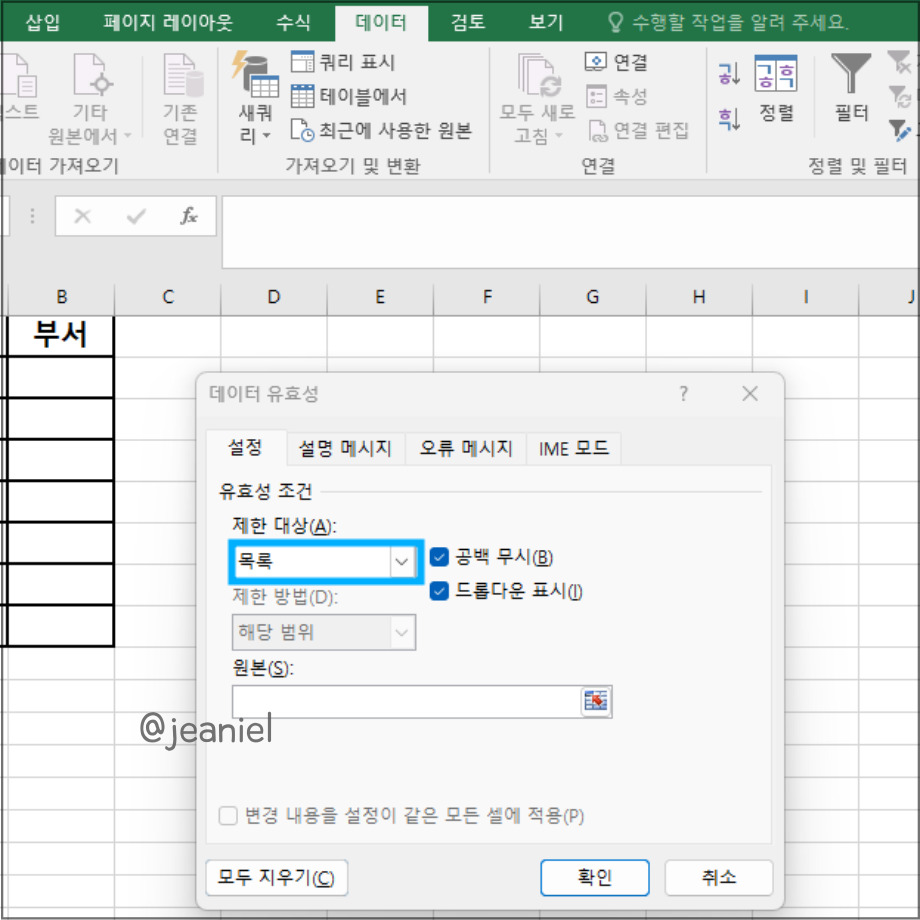Uncheck 공백 무시 checkbox

(x=439, y=557)
